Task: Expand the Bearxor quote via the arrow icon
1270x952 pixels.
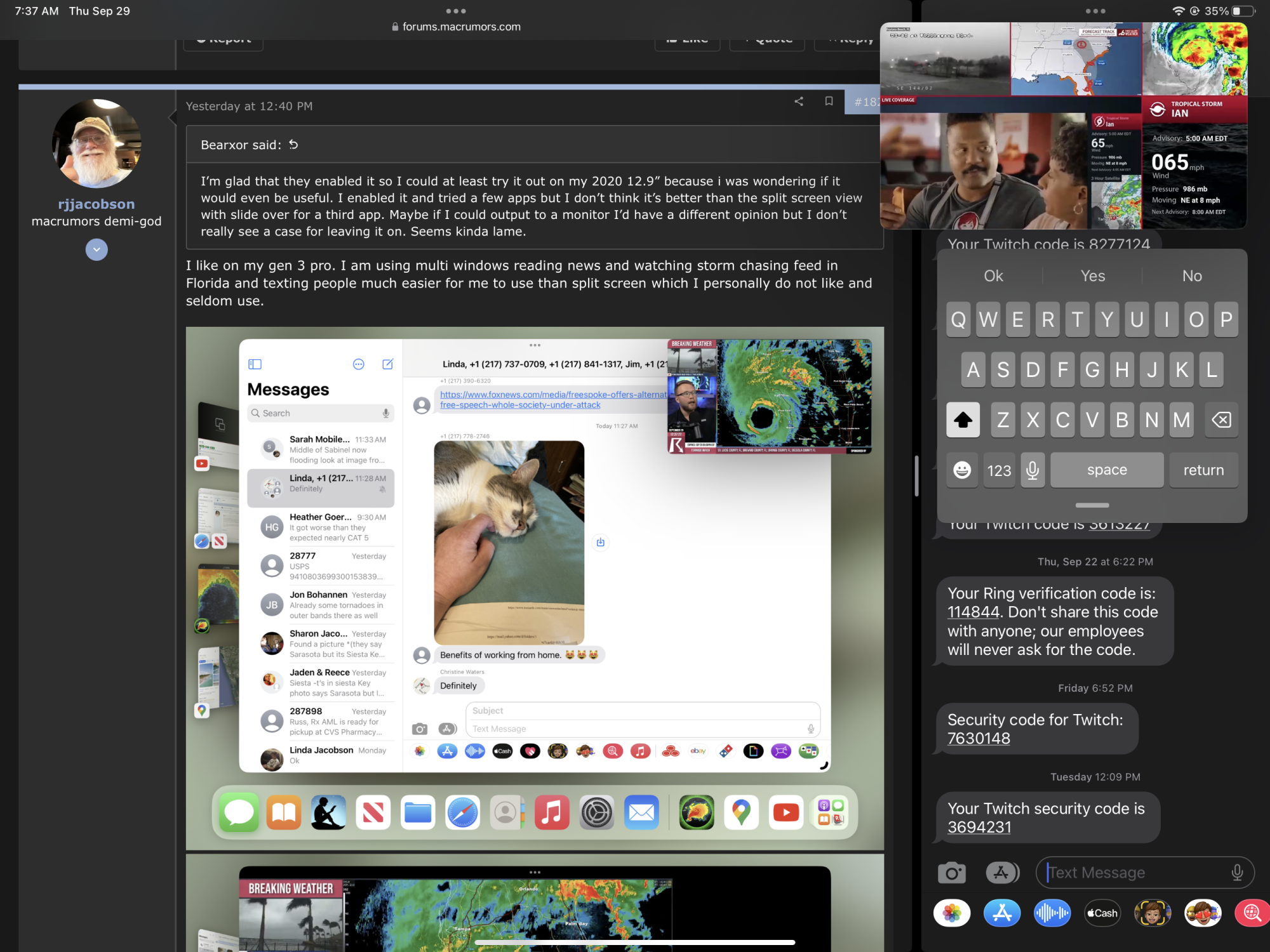Action: pyautogui.click(x=293, y=145)
